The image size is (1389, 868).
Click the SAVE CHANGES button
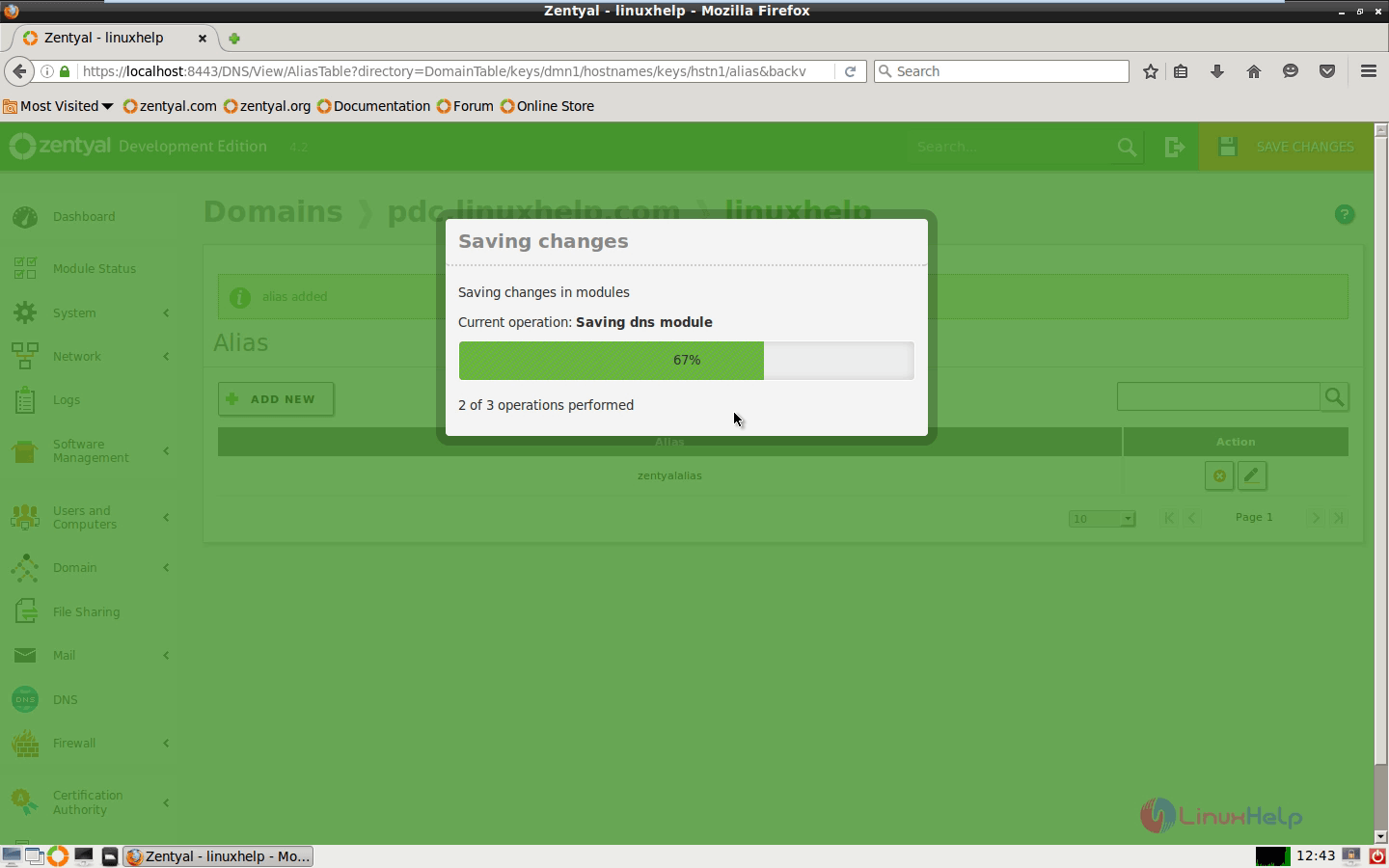pyautogui.click(x=1286, y=147)
